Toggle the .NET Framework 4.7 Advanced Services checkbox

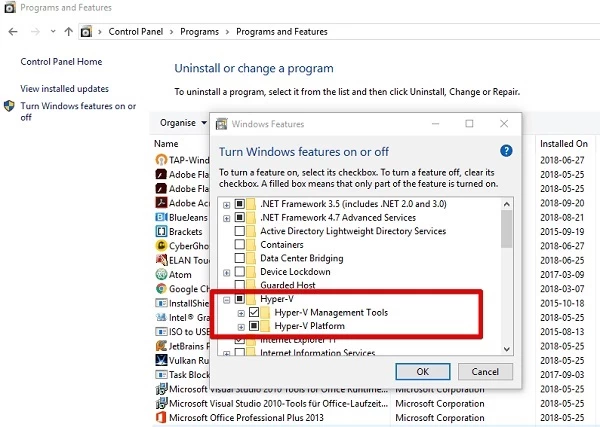[240, 217]
